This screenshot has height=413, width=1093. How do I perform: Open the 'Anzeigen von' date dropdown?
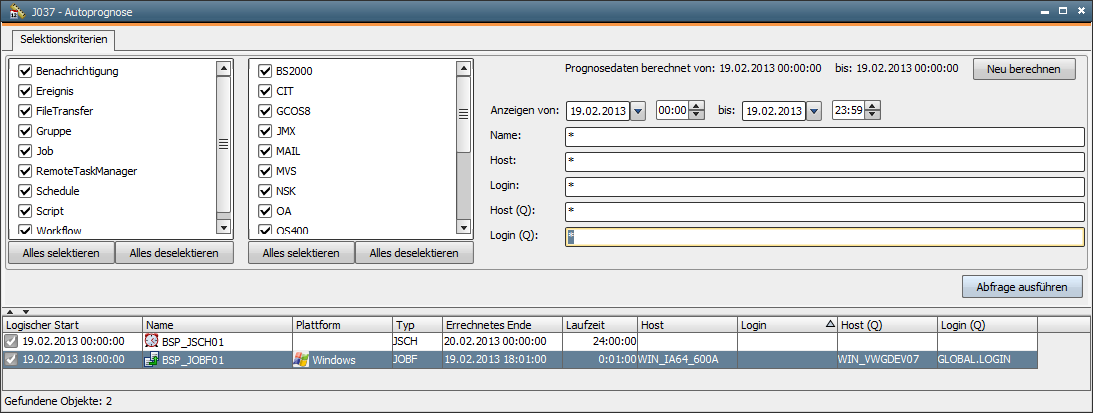638,111
